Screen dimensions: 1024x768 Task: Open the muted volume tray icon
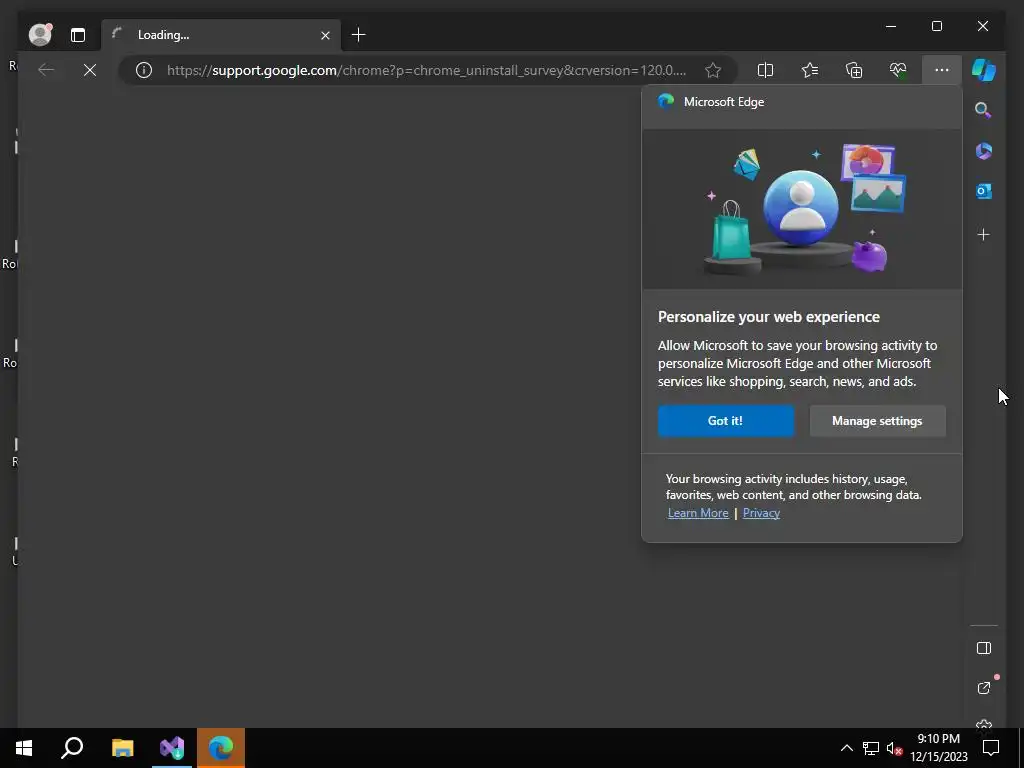894,748
